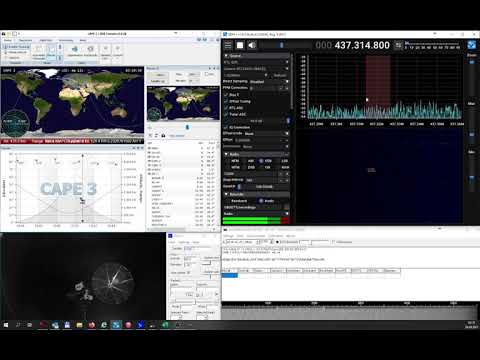Click the SDR# logo icon at top right

coord(472,45)
